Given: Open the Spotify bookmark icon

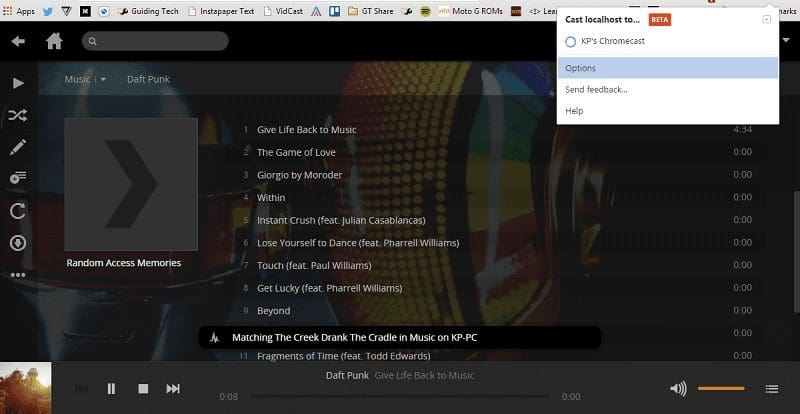Looking at the screenshot, I should pos(425,11).
